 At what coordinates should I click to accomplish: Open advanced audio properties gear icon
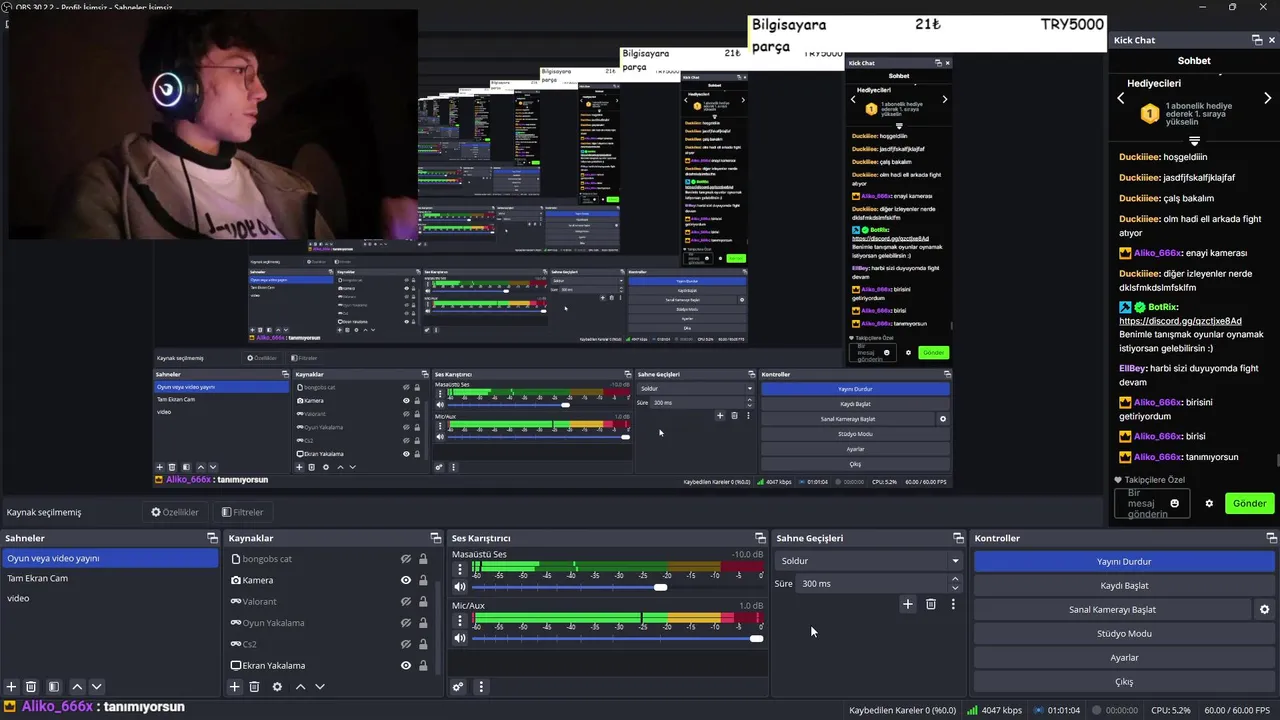point(458,687)
